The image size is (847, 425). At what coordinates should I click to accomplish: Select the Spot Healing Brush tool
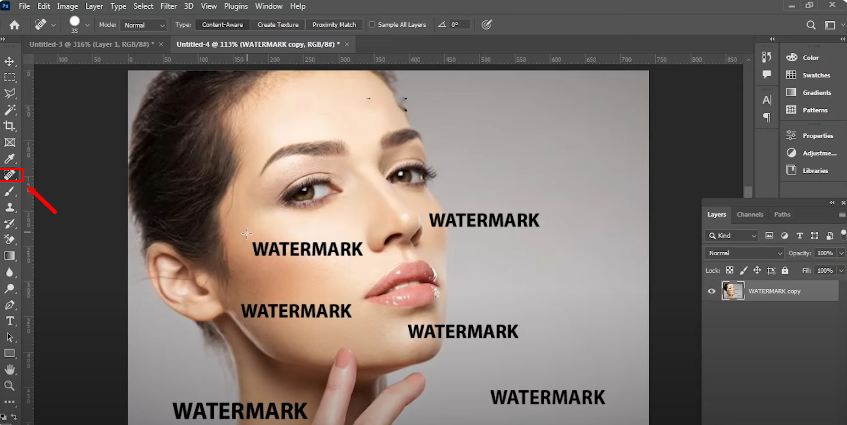[10, 175]
